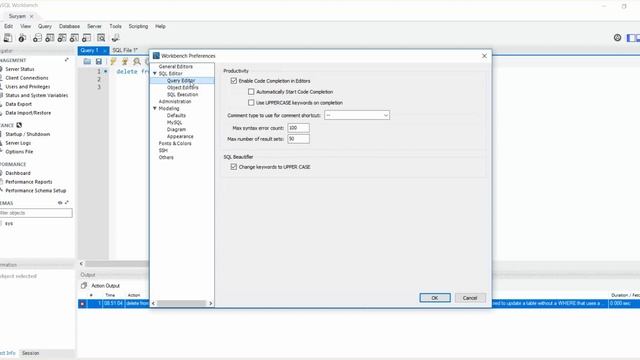
Task: Click Filter objects search box in Schemas
Action: point(36,213)
